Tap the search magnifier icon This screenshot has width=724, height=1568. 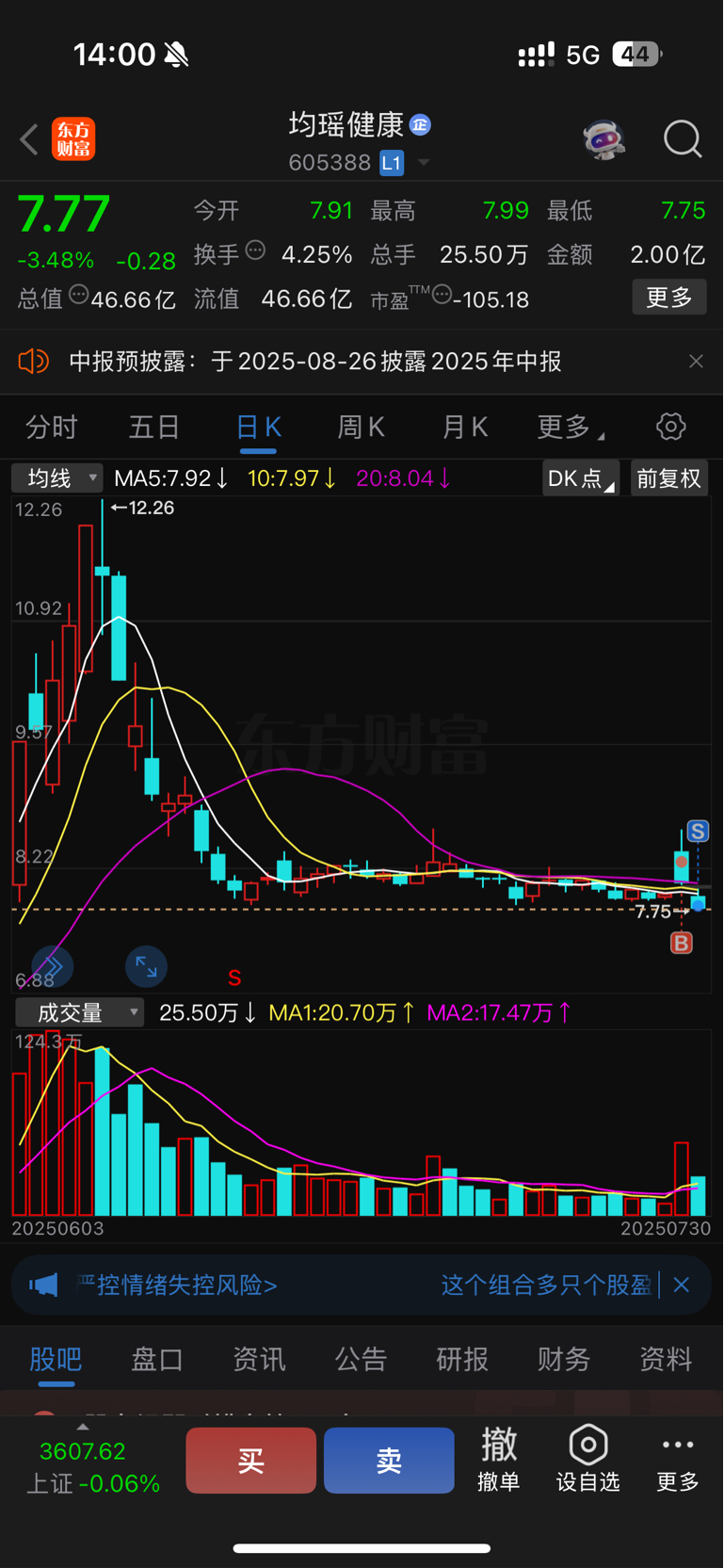tap(683, 139)
